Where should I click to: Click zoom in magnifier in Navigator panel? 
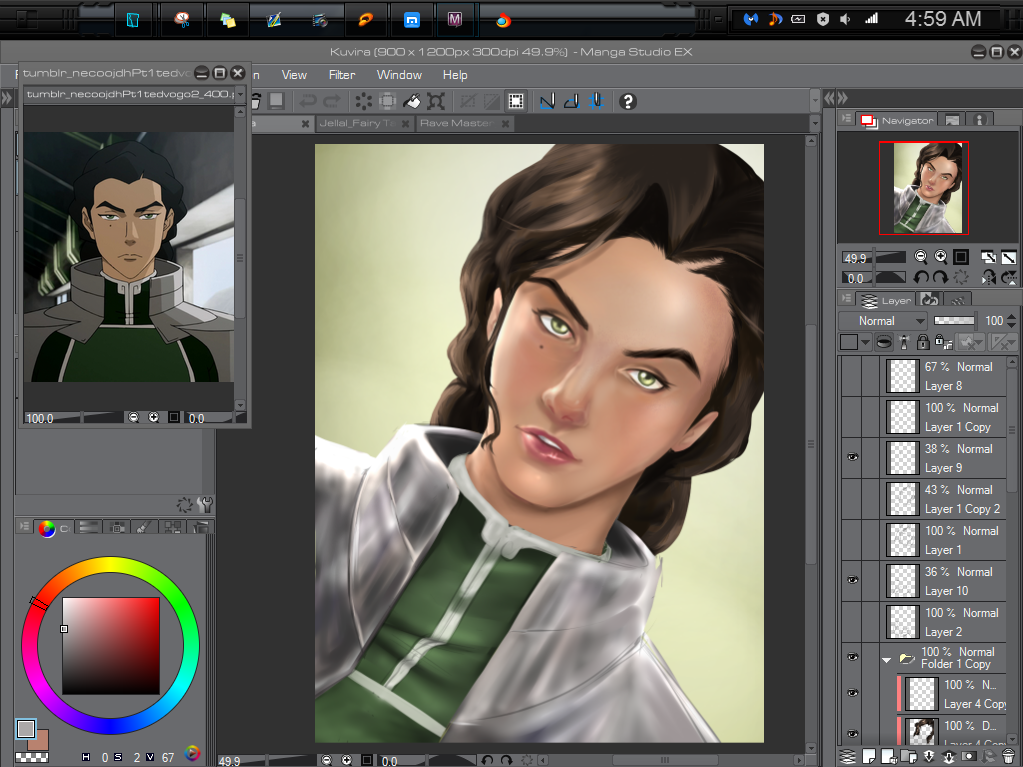[x=941, y=257]
